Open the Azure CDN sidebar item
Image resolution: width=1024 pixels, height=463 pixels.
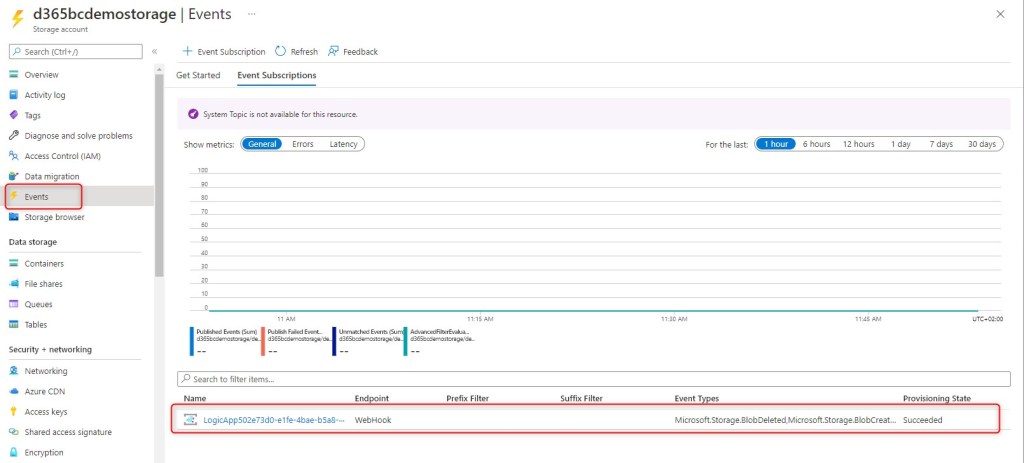(x=46, y=391)
